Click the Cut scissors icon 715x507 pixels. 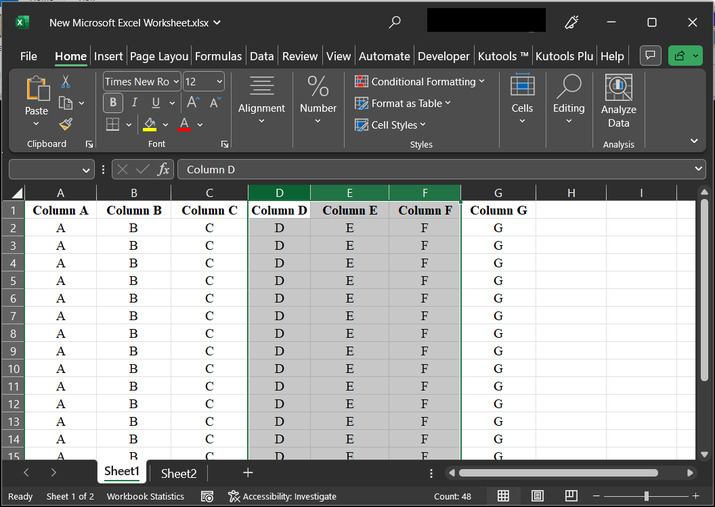(66, 82)
